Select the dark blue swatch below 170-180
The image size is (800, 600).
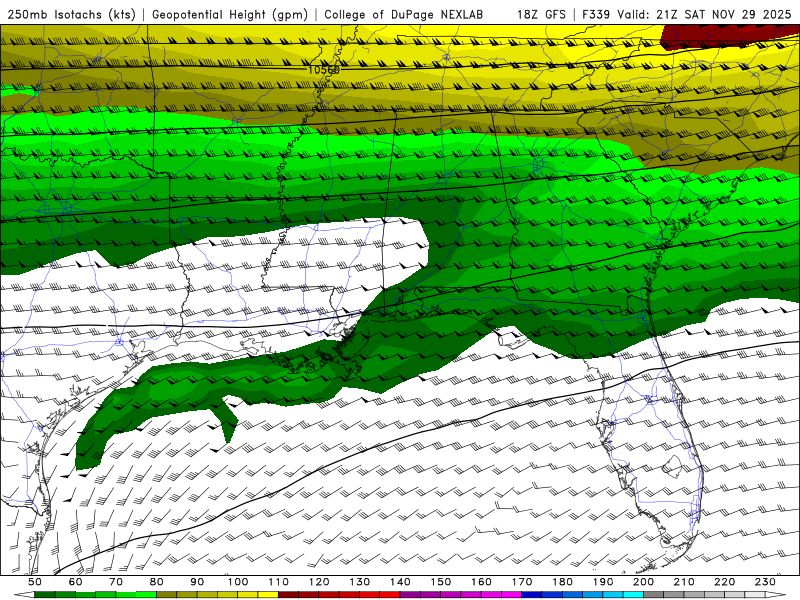tap(532, 595)
